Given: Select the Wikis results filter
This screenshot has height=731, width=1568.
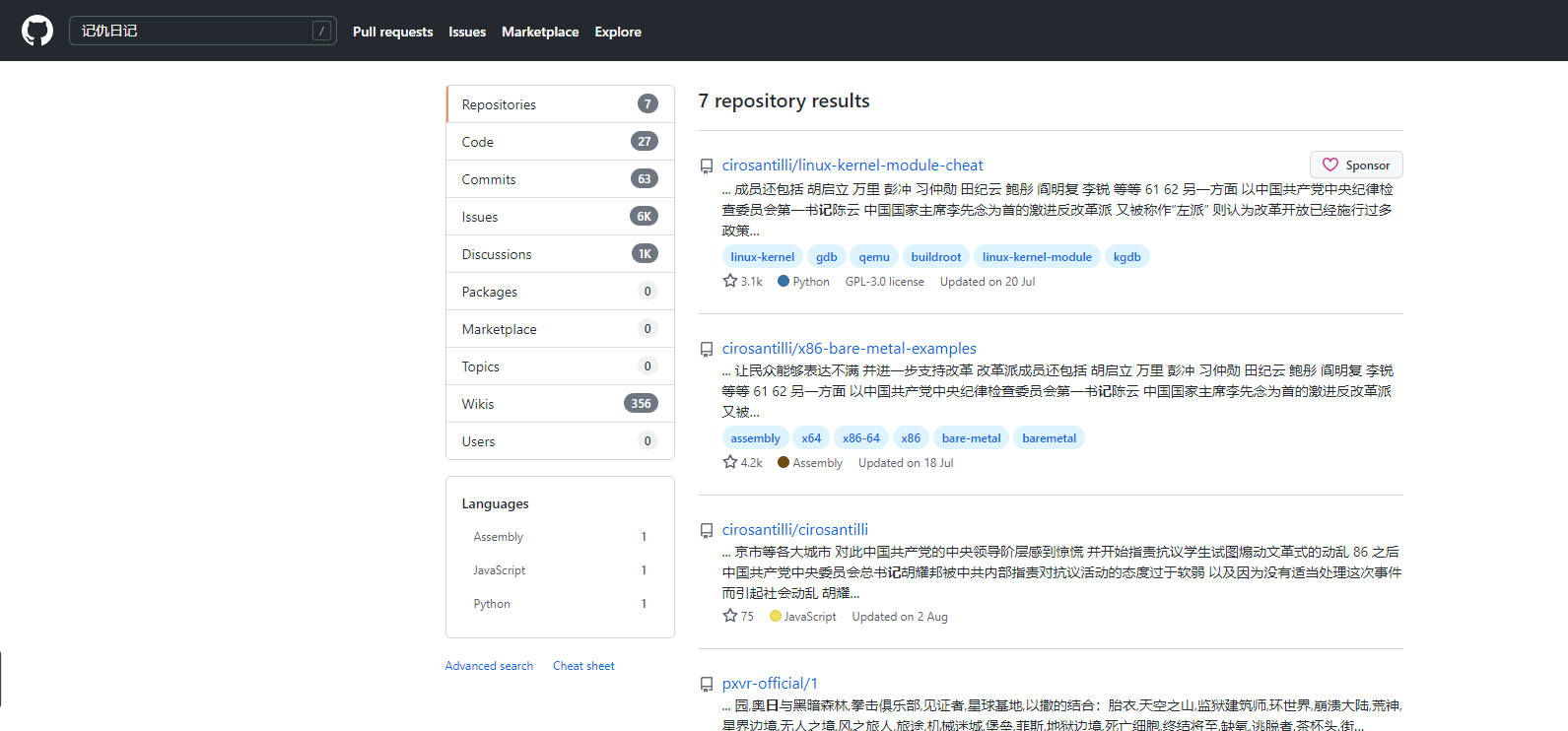Looking at the screenshot, I should coord(560,404).
